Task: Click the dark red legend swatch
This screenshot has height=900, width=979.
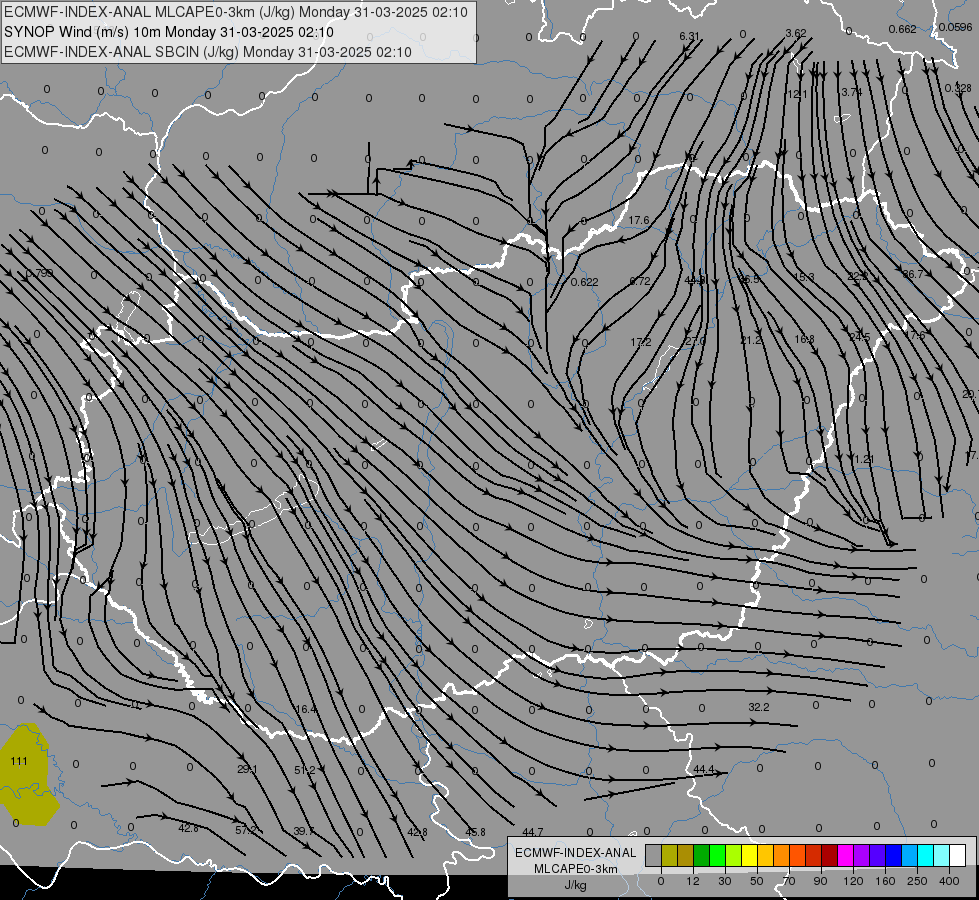Action: [x=829, y=855]
